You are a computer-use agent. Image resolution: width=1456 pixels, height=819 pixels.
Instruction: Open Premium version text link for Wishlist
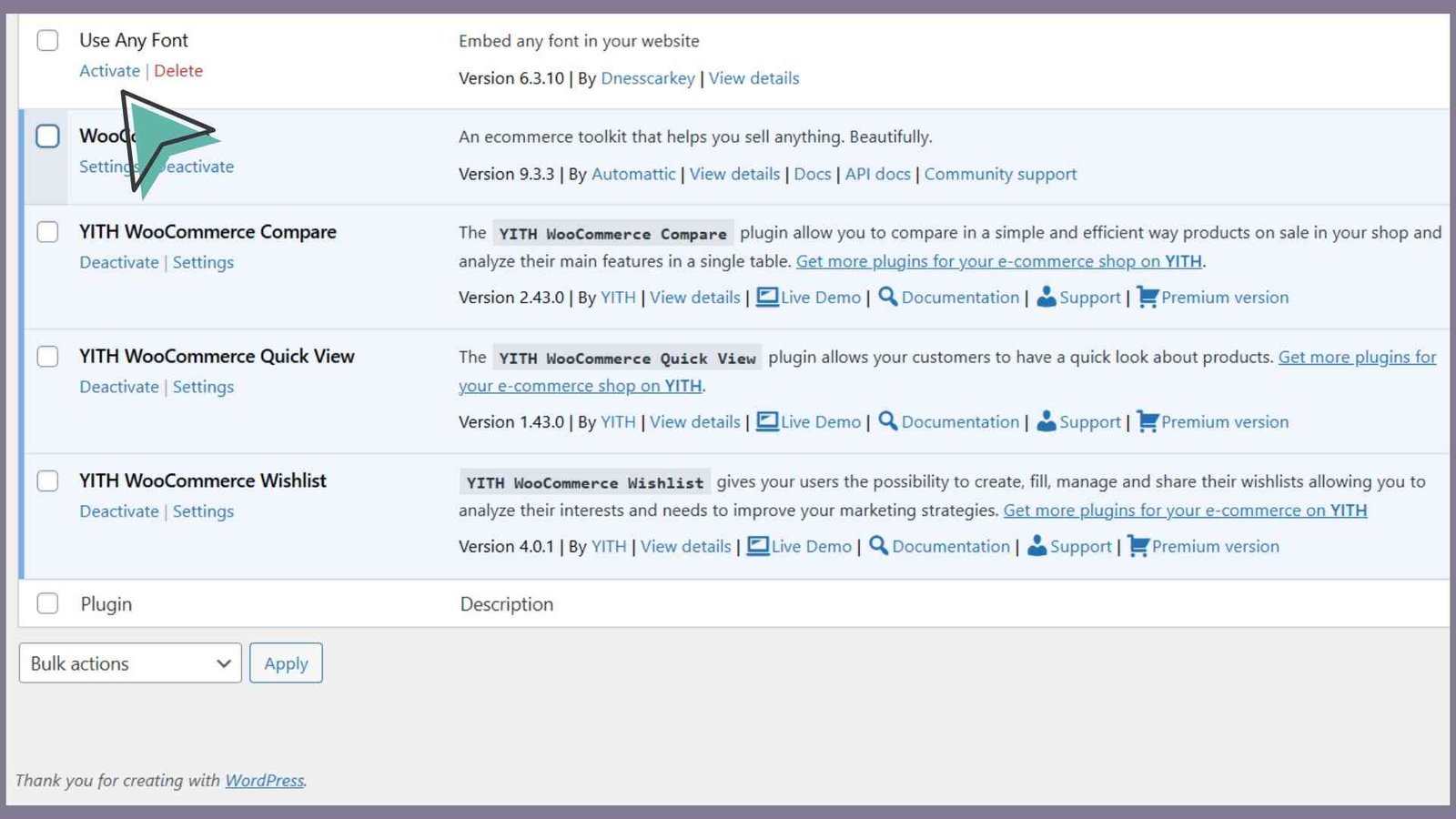pos(1216,547)
